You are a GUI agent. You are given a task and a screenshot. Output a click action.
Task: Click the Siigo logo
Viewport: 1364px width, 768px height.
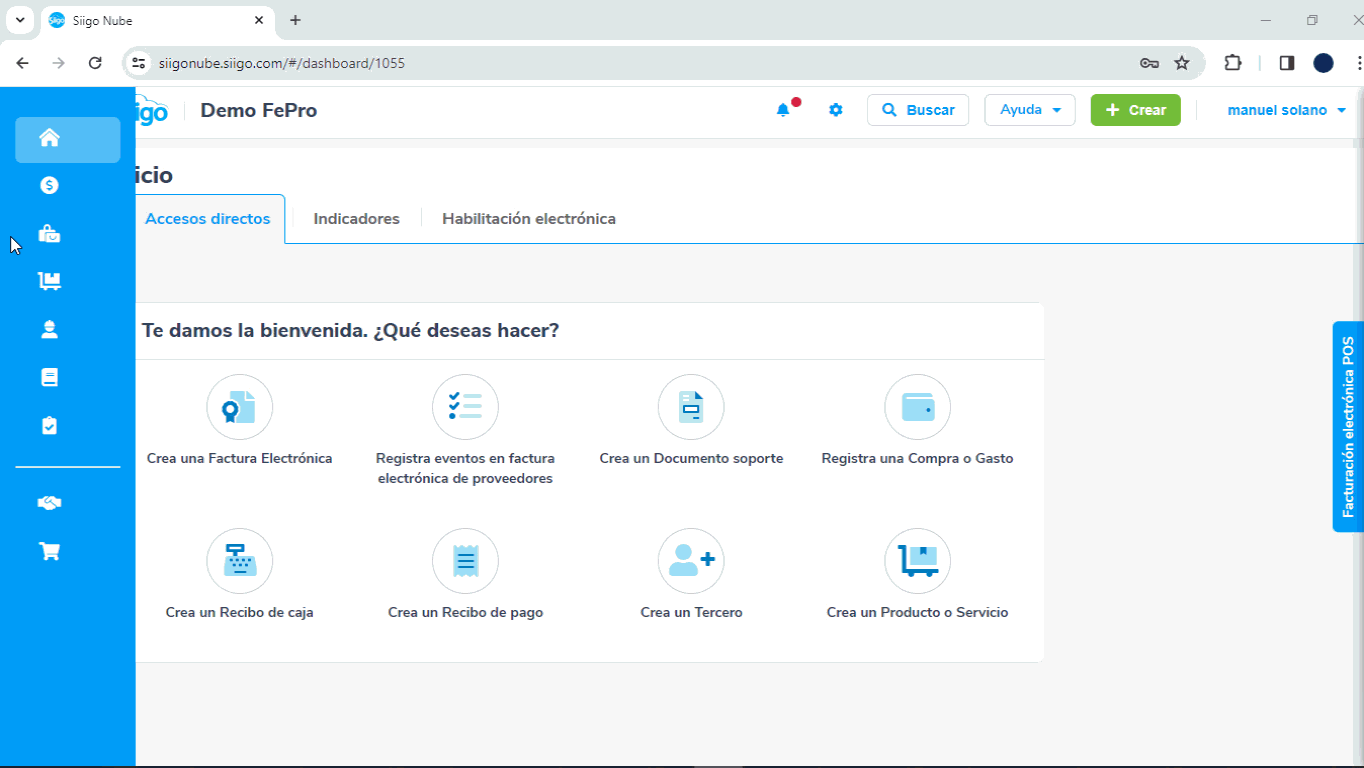(152, 110)
